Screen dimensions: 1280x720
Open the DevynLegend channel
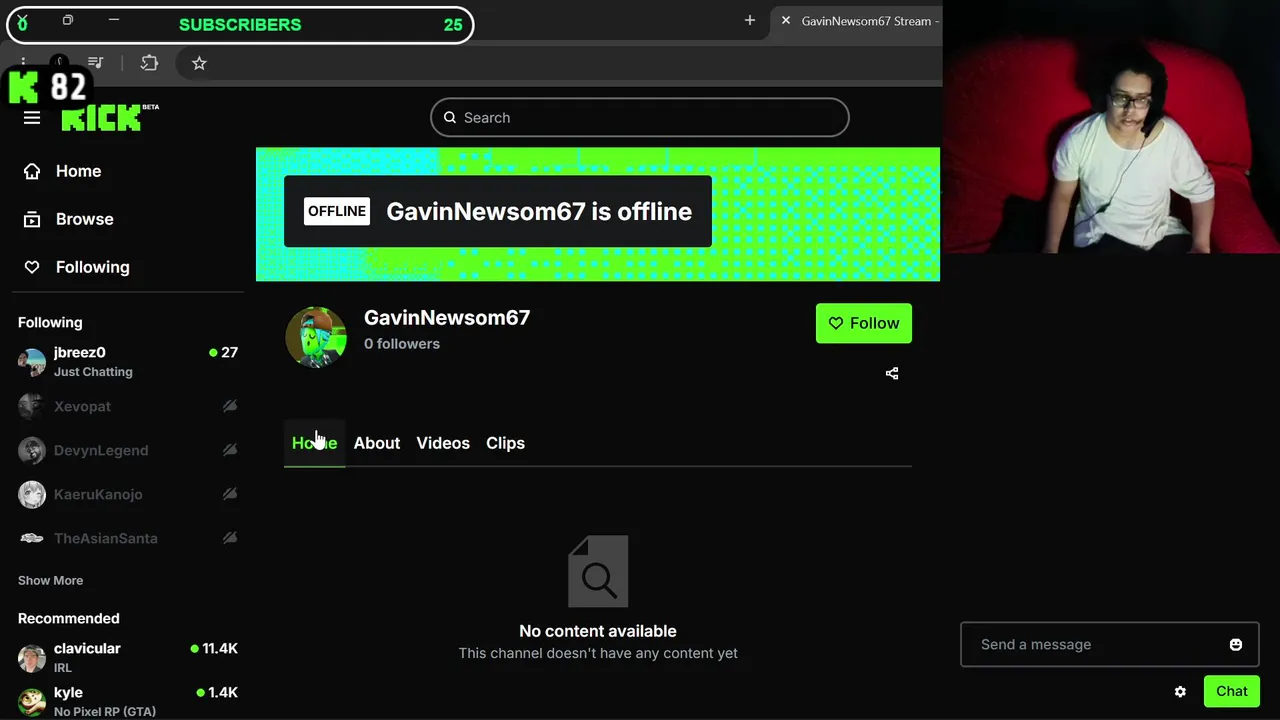(128, 450)
